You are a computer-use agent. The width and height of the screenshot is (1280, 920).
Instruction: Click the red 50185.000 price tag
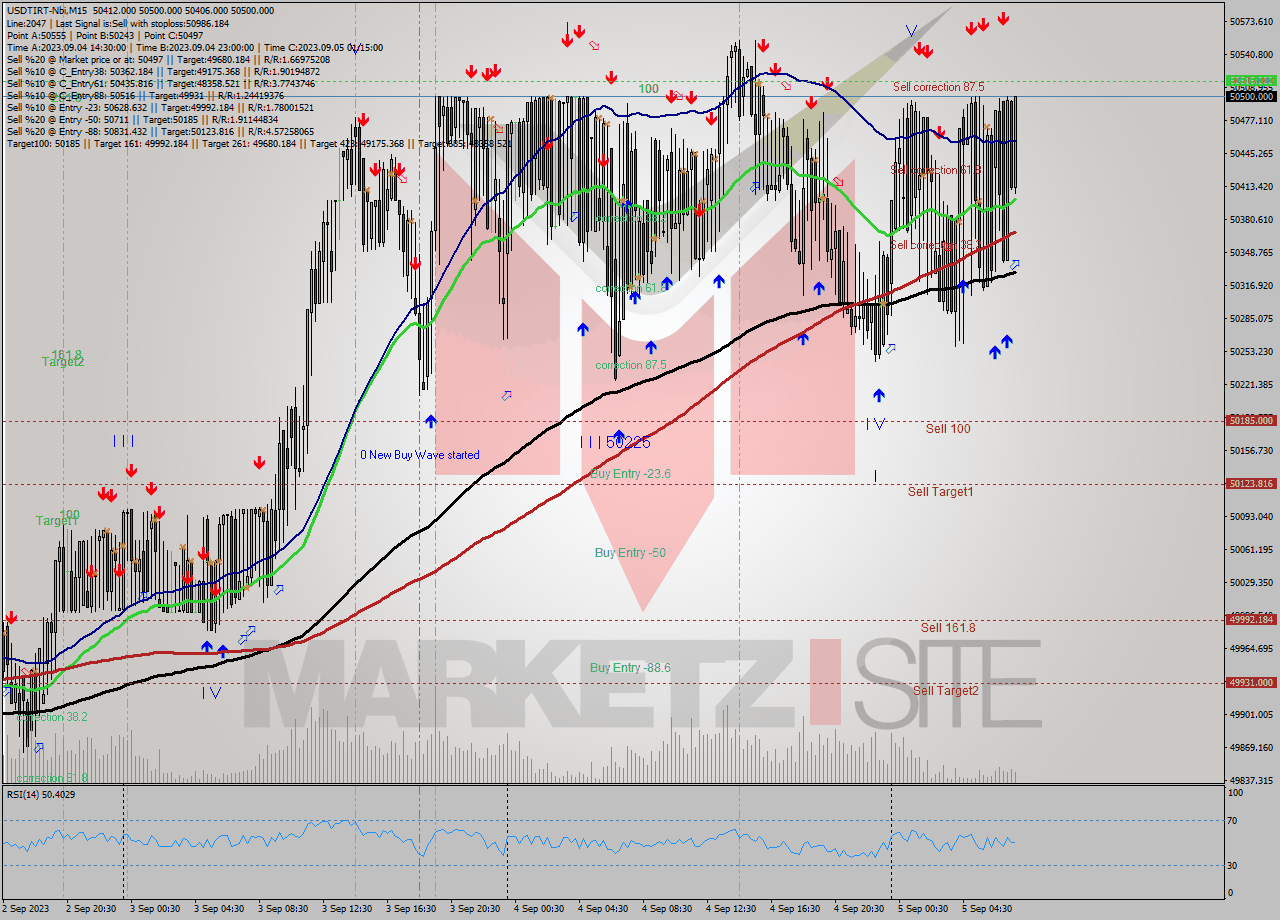[1251, 421]
